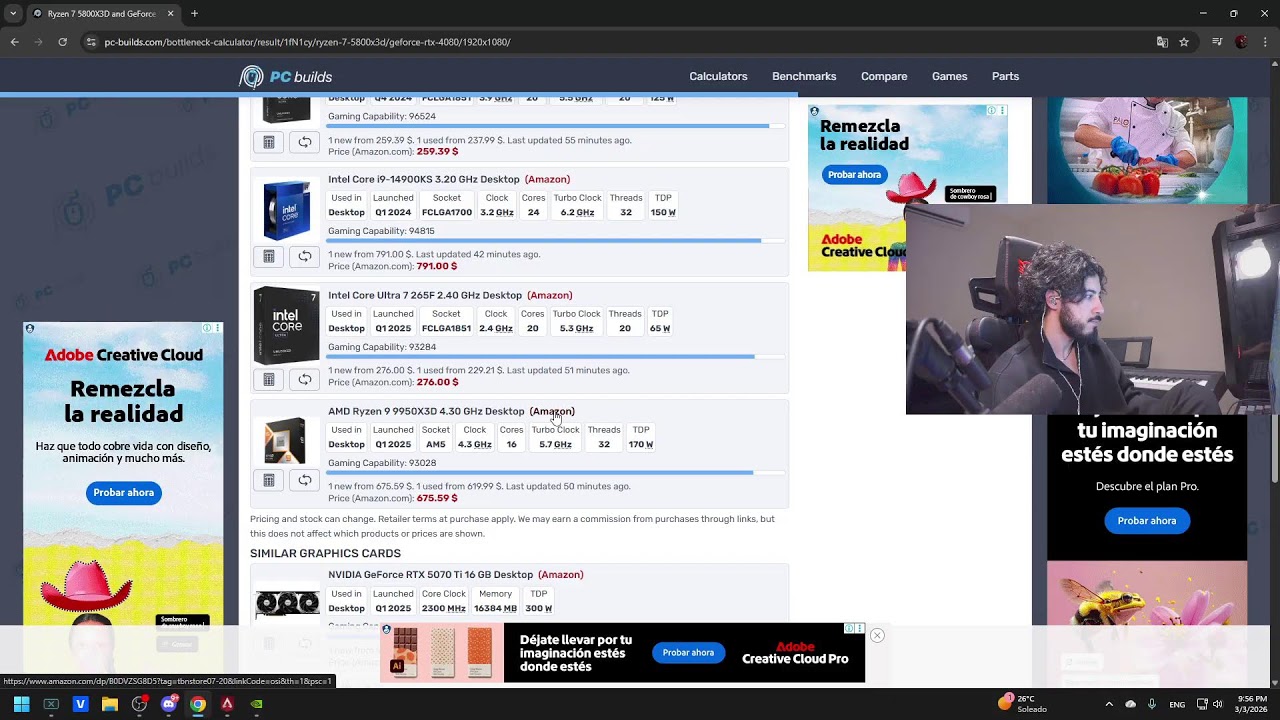Open the Chrome three-dot menu

click(1264, 42)
